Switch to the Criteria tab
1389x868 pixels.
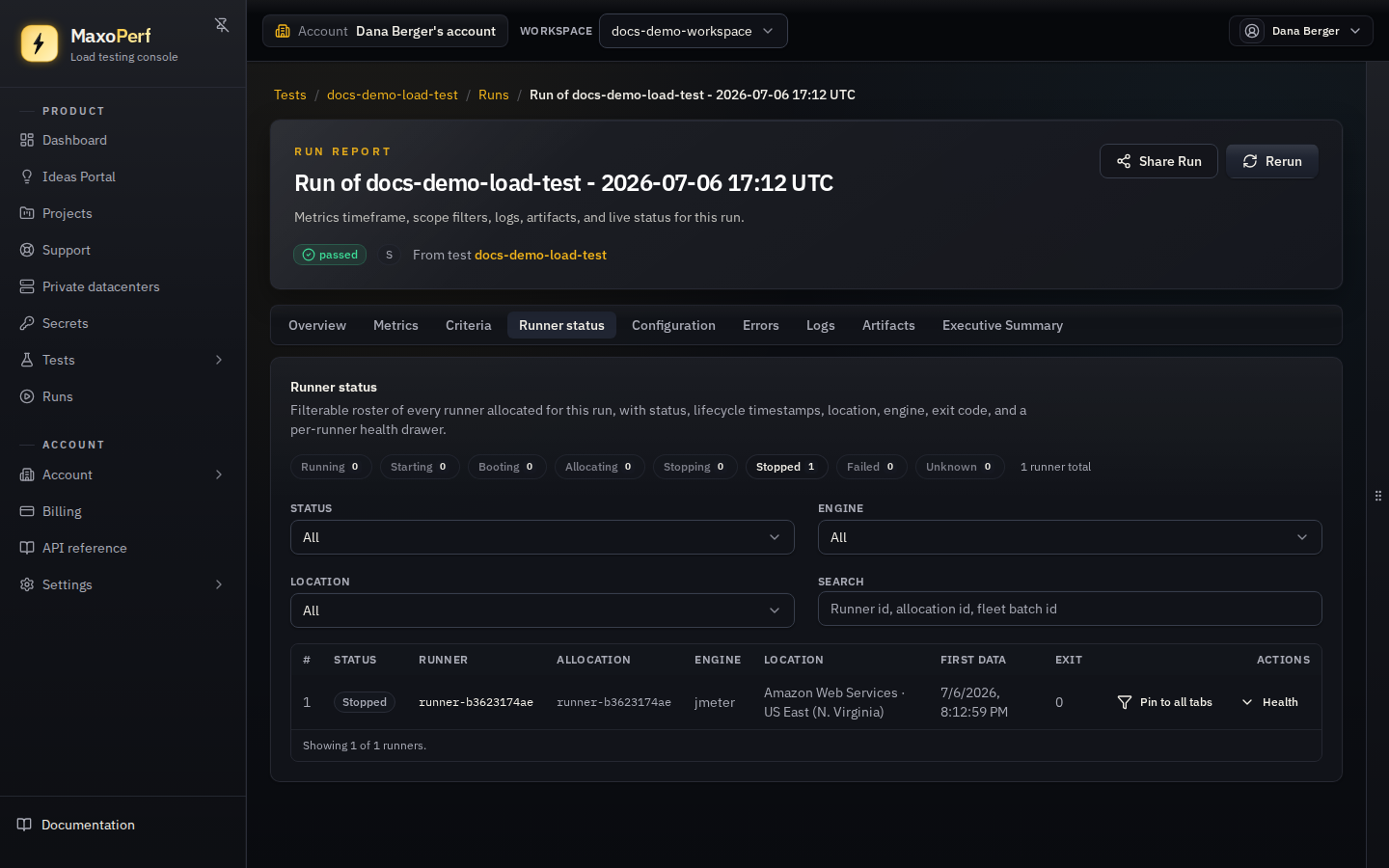coord(469,325)
